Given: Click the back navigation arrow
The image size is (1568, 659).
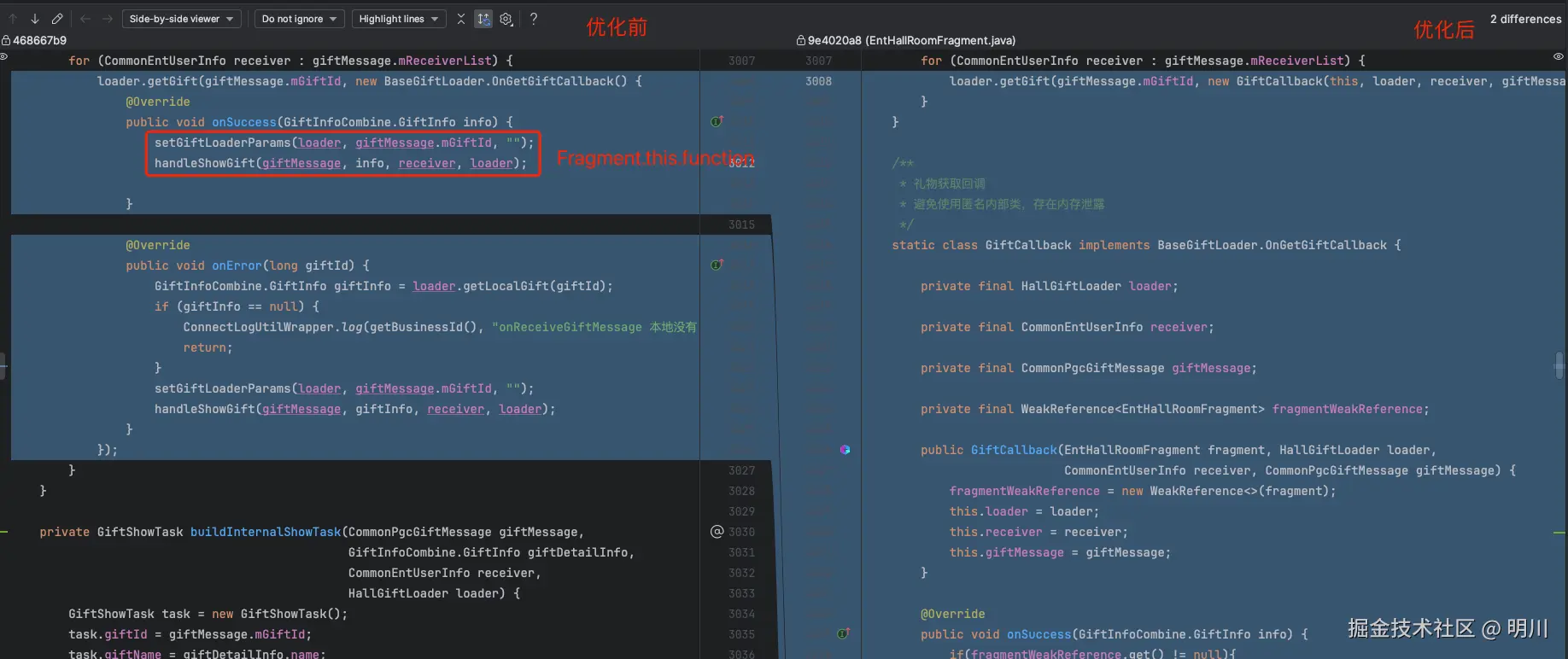Looking at the screenshot, I should (85, 19).
